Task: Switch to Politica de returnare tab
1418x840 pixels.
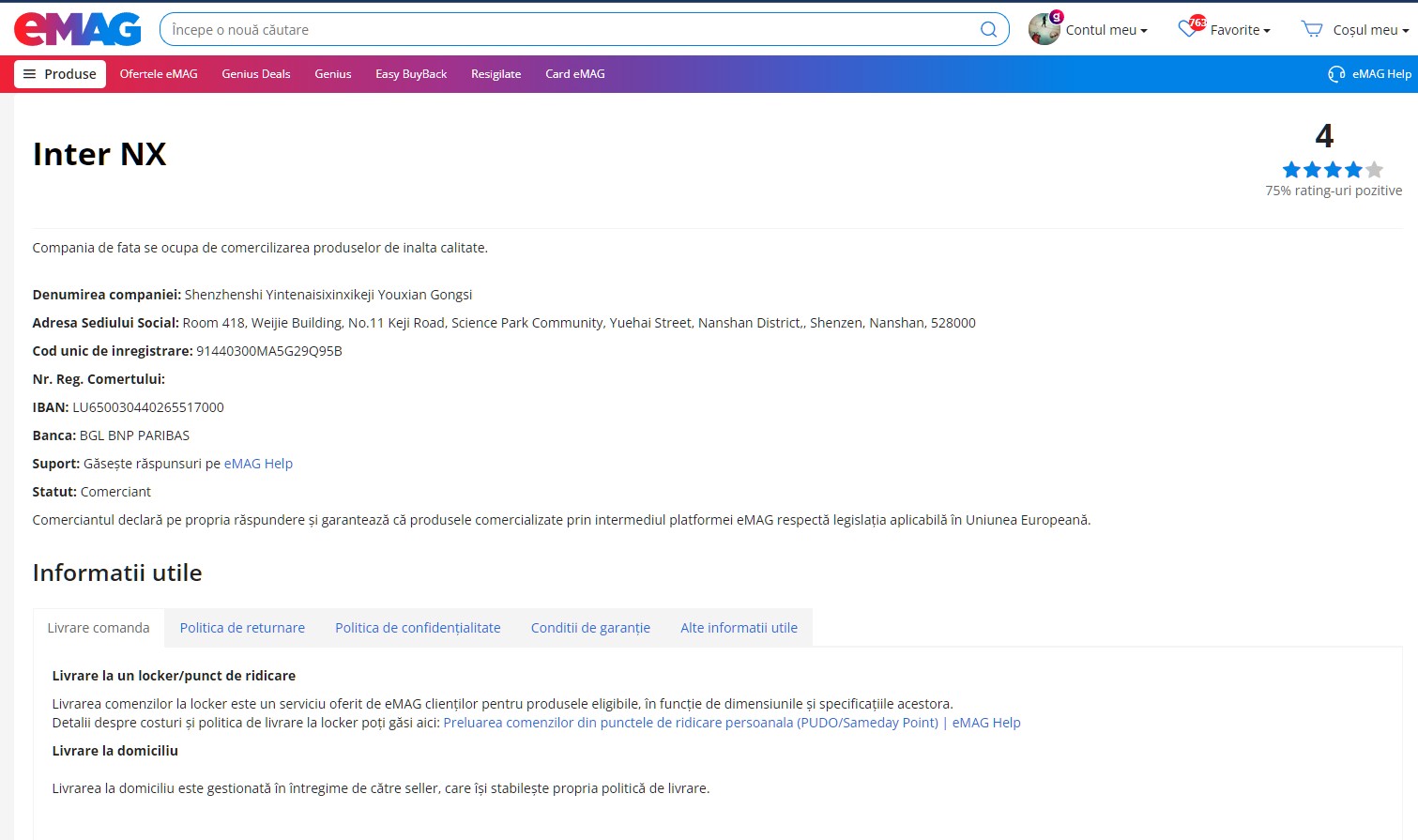Action: coord(242,628)
